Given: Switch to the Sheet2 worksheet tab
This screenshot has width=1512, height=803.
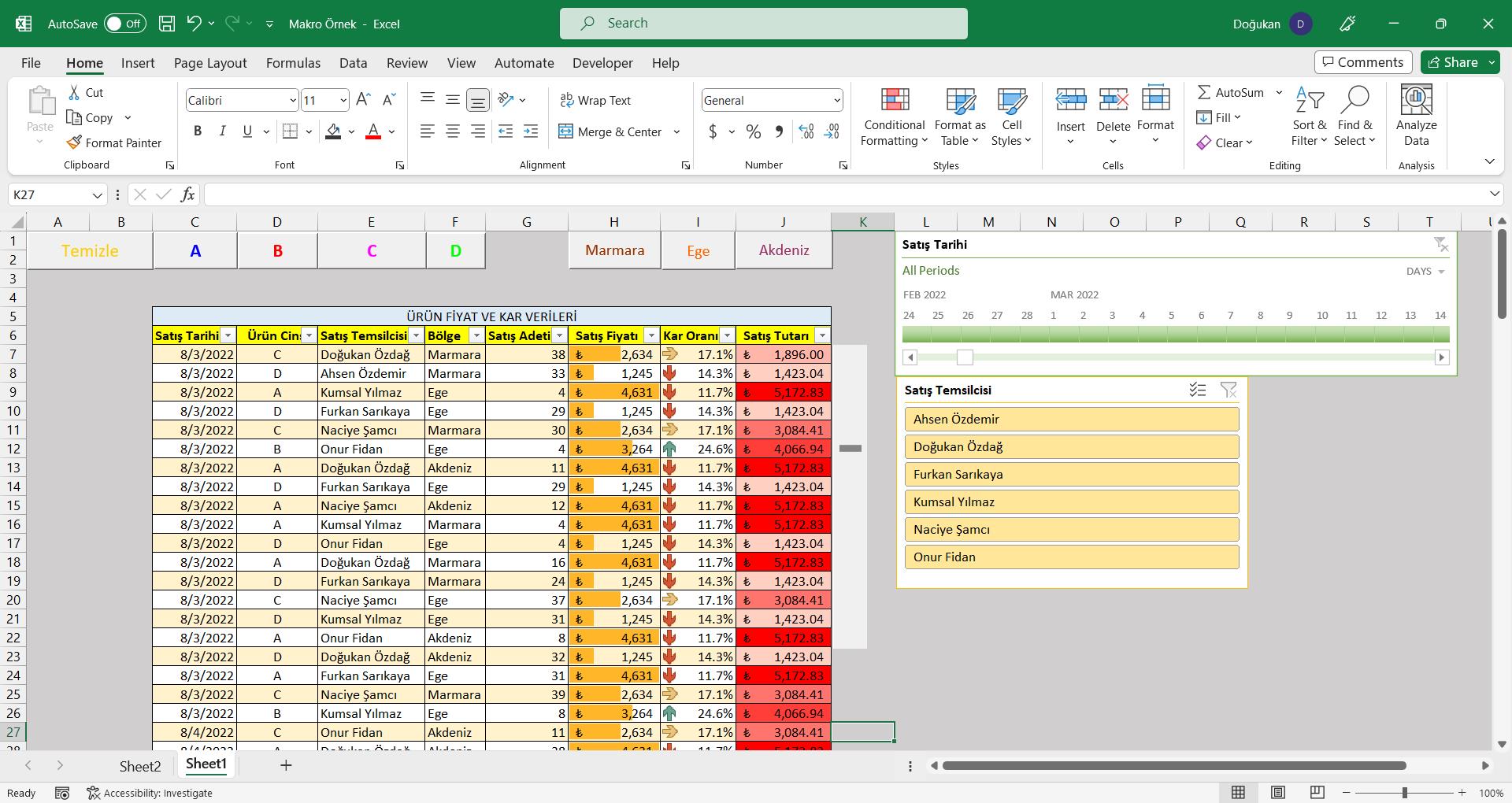Looking at the screenshot, I should click(x=139, y=766).
